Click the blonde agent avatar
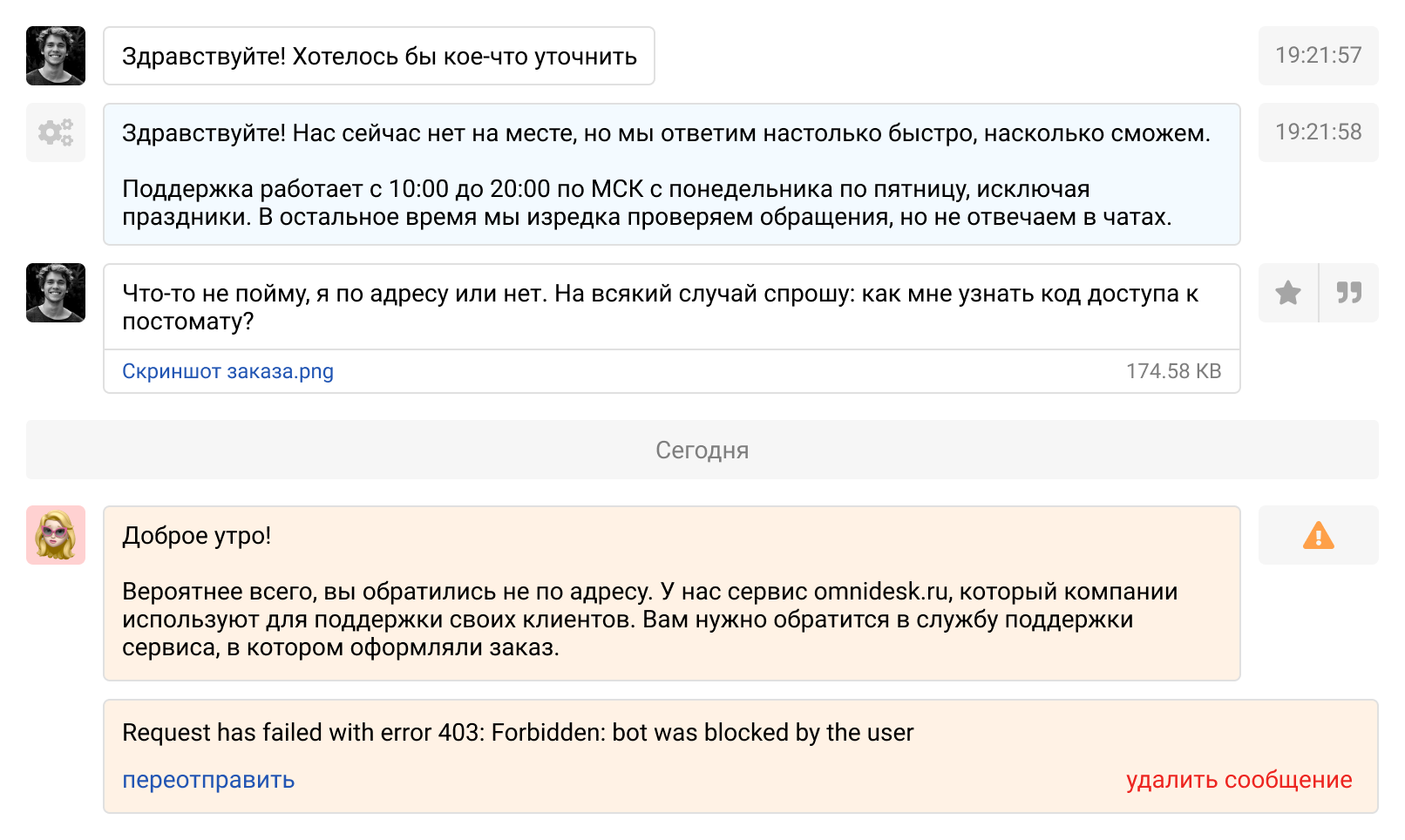Screen dimensions: 1405x840 click(x=56, y=535)
